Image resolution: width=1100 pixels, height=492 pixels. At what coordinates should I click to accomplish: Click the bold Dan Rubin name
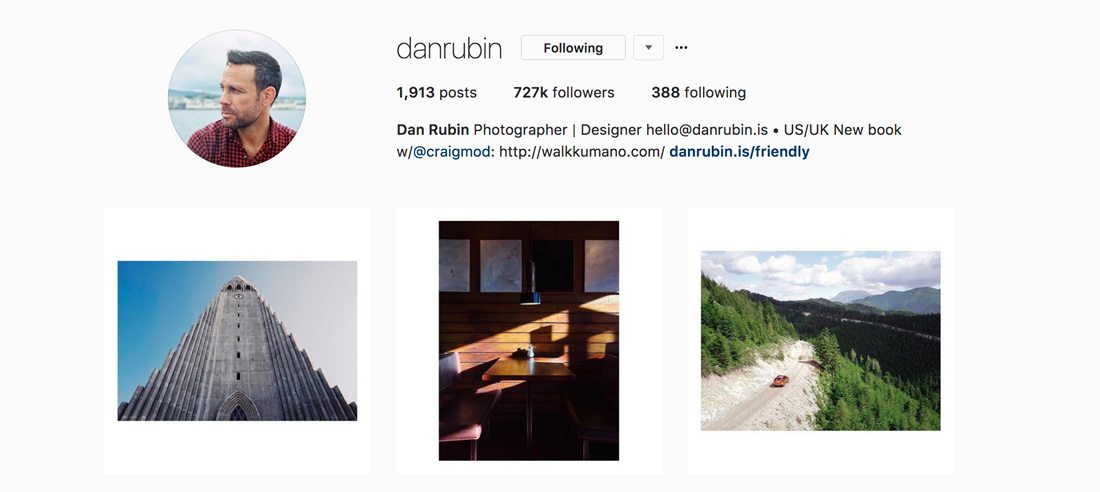click(x=433, y=130)
